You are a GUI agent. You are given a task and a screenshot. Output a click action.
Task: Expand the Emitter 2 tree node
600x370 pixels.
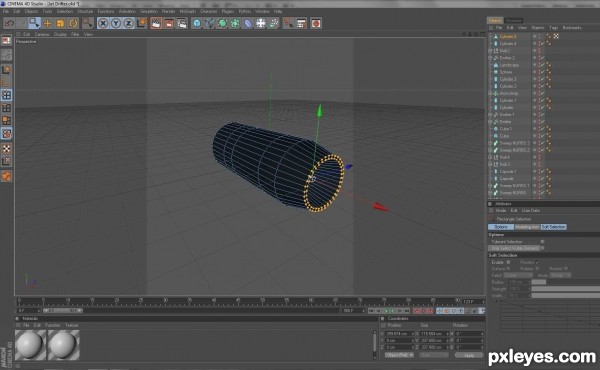point(490,58)
